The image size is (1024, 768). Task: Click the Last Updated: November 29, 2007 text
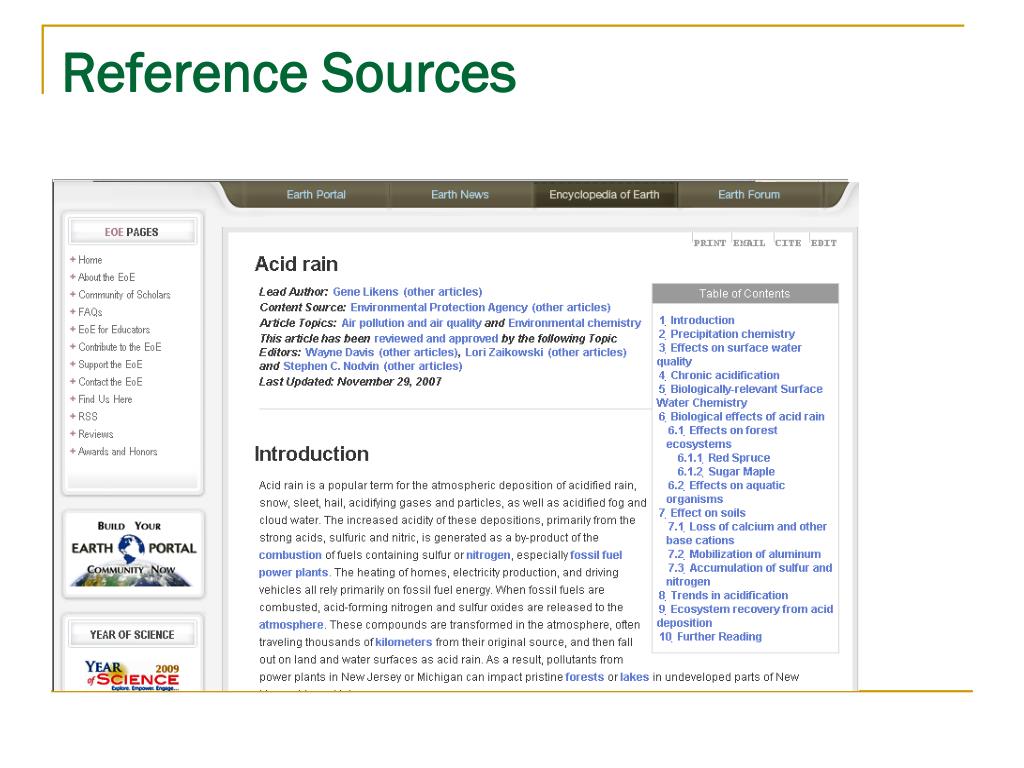coord(350,382)
